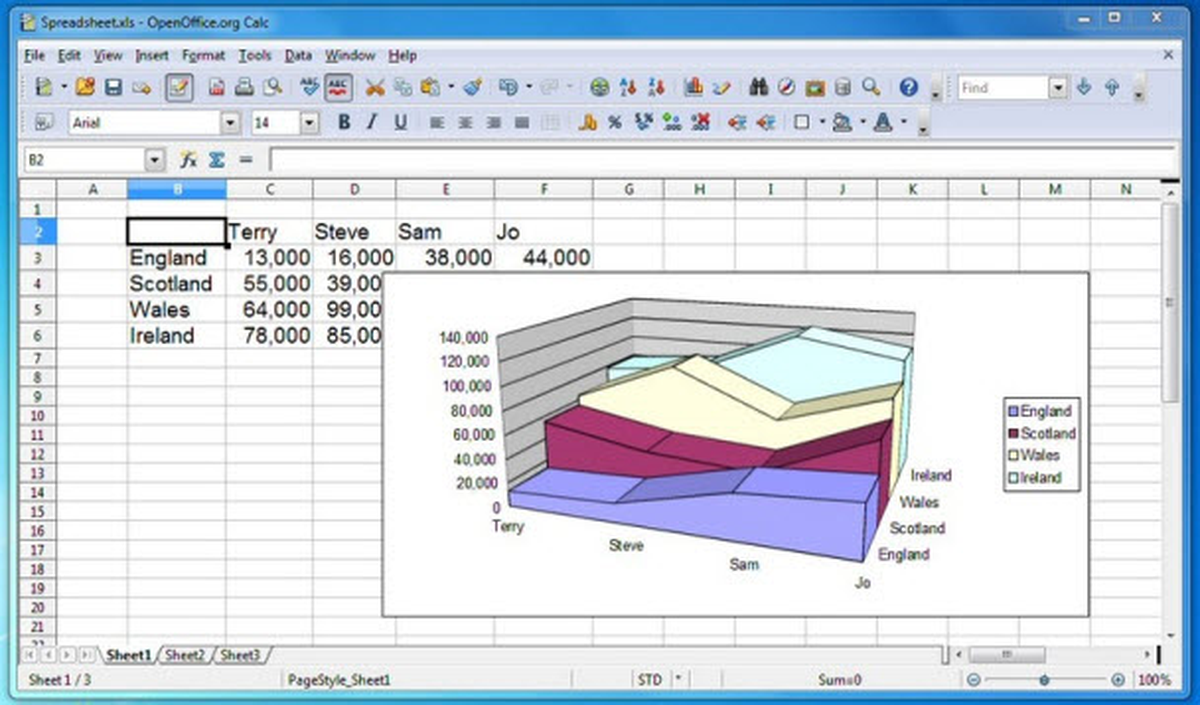
Task: Open the Function Wizard icon
Action: click(x=187, y=159)
